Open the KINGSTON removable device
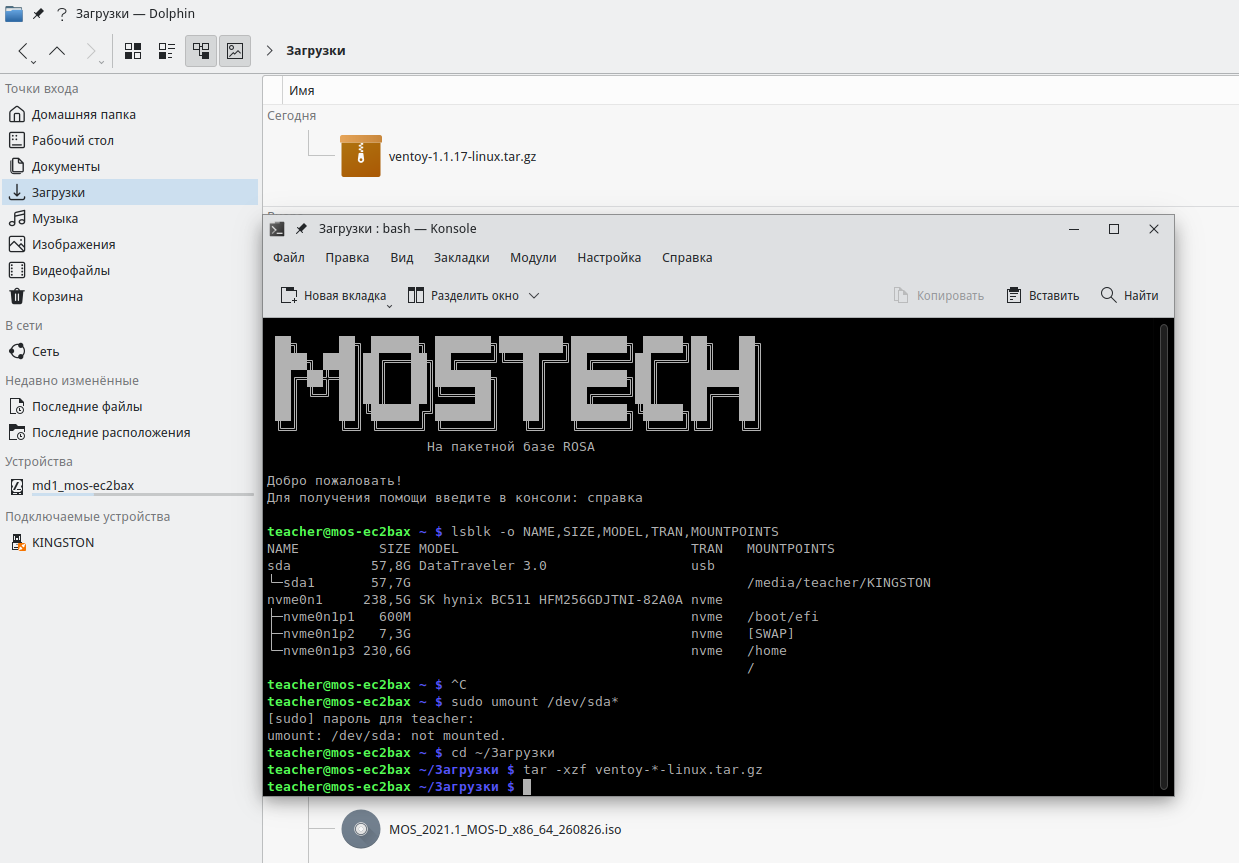 (130, 542)
